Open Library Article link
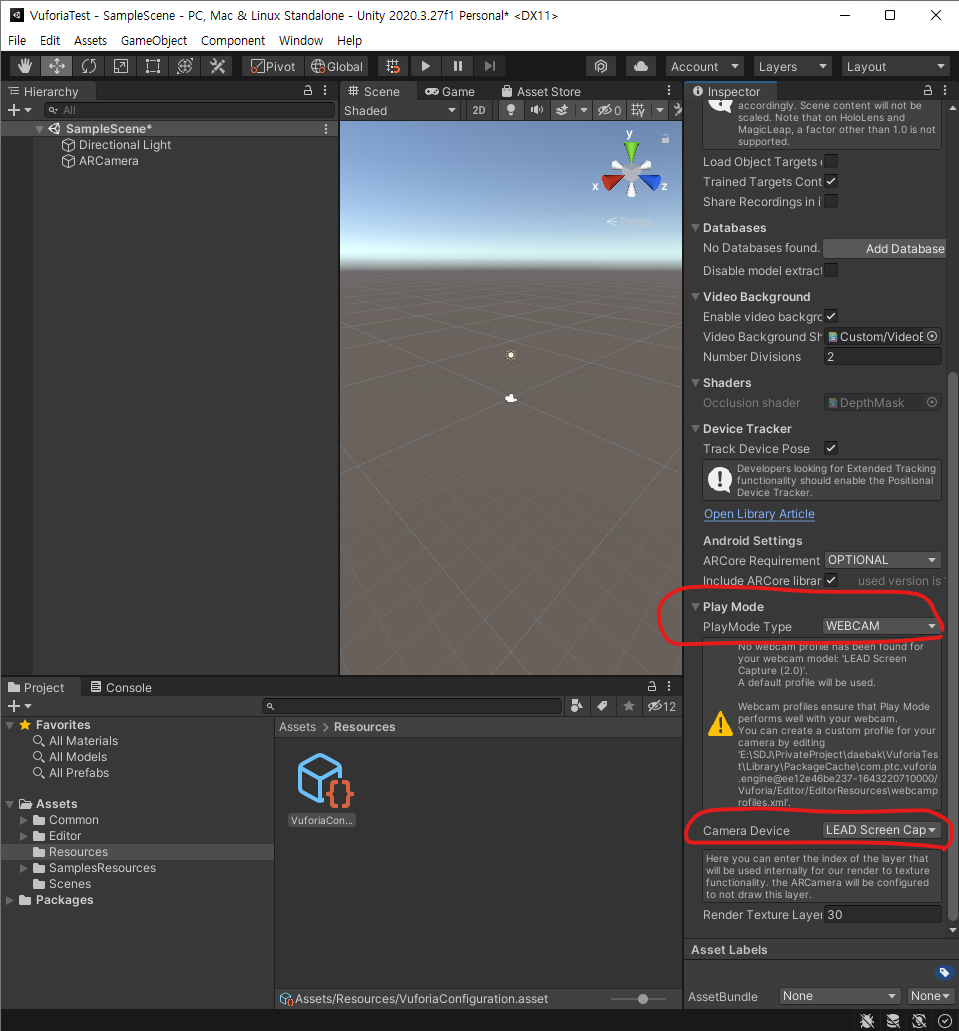The image size is (959, 1031). click(759, 514)
